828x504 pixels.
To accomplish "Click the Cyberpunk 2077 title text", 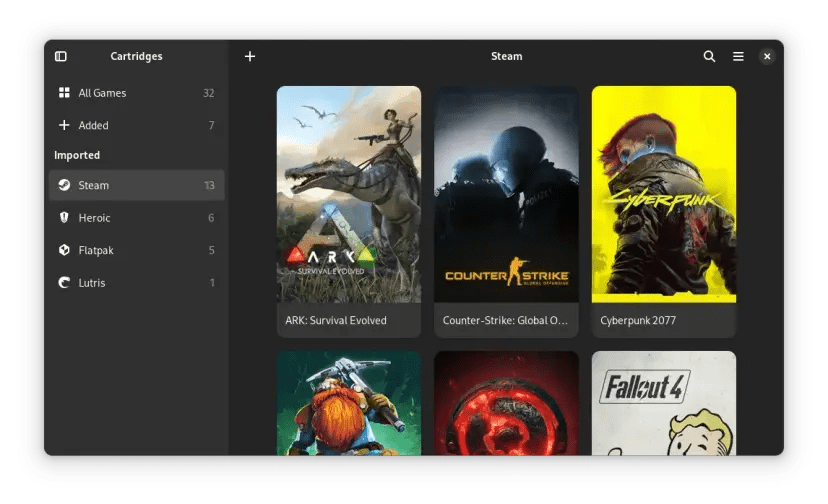I will 638,320.
